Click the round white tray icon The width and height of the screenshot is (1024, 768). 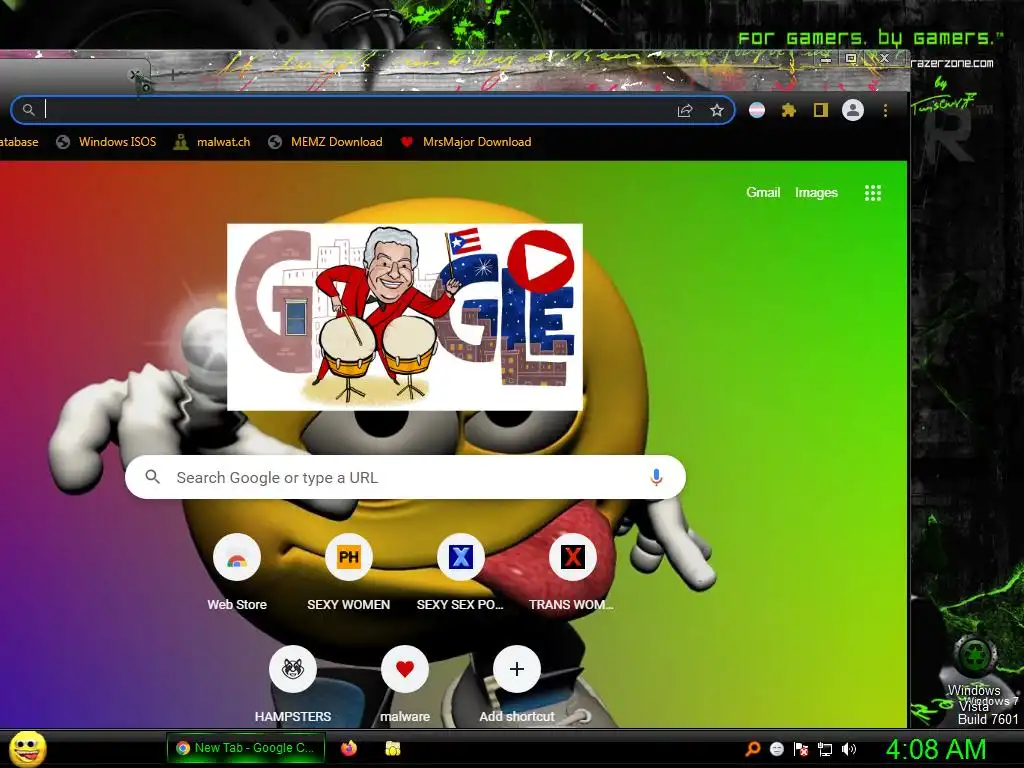coord(776,749)
